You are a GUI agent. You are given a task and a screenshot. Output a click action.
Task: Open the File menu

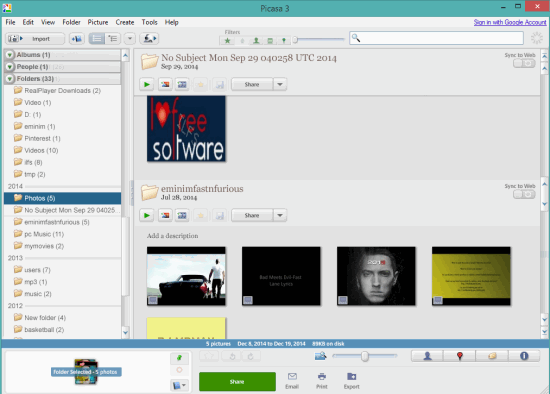(10, 22)
